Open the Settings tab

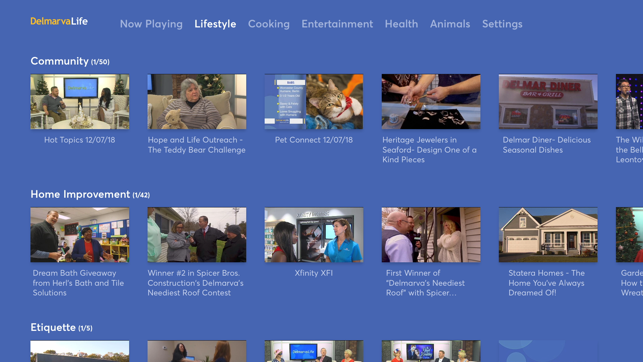tap(502, 24)
